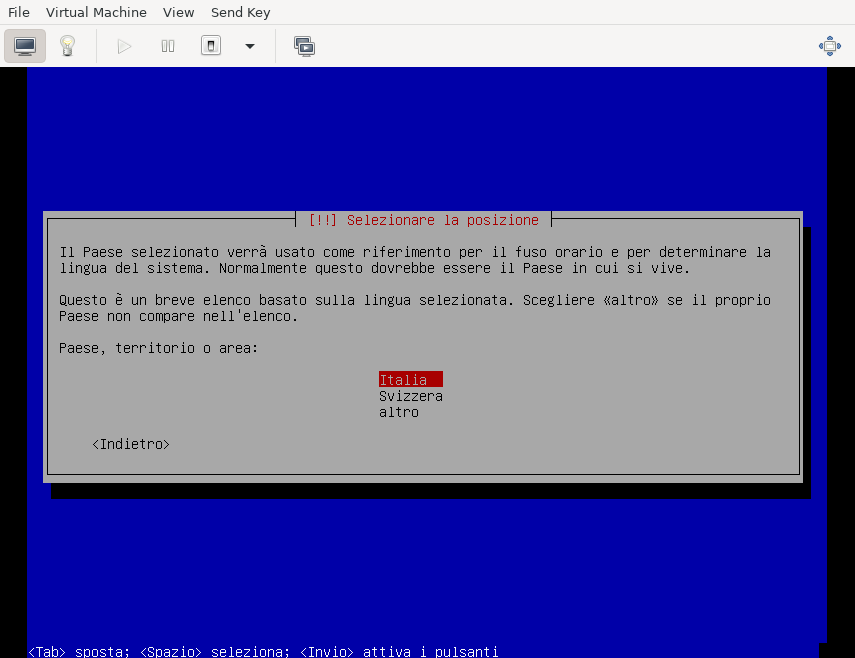The image size is (855, 658).
Task: Open the snapshots manager
Action: (304, 46)
